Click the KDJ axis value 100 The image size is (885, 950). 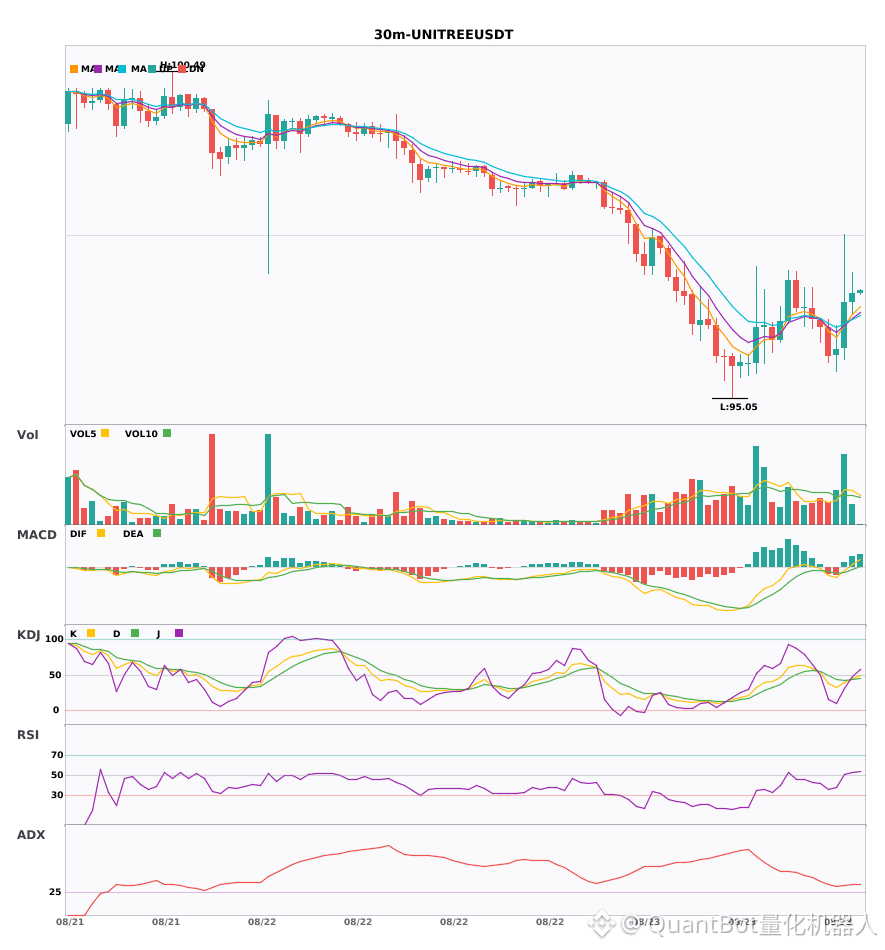pyautogui.click(x=54, y=639)
